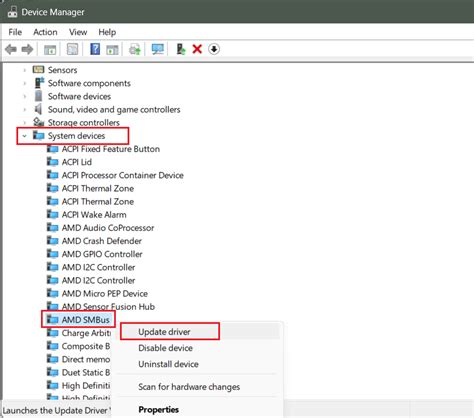Image resolution: width=474 pixels, height=418 pixels.
Task: Open the Action menu
Action: tap(45, 32)
